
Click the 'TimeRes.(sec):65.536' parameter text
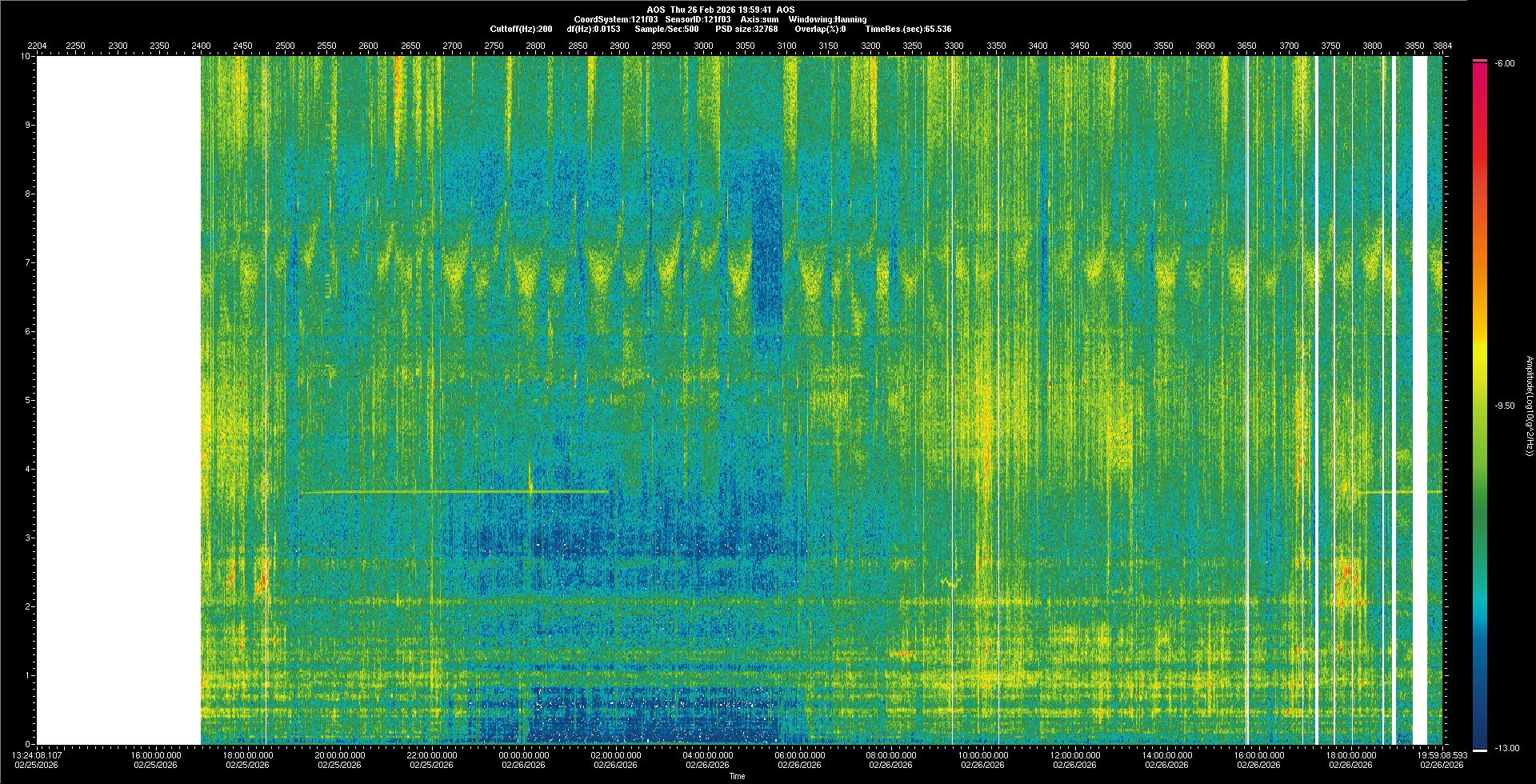(908, 29)
